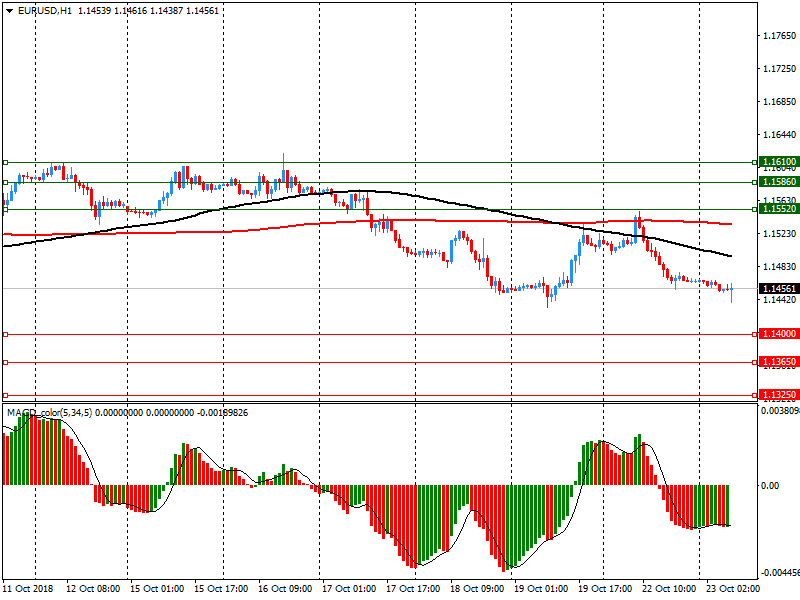This screenshot has width=800, height=600.
Task: Click the 1.17650 value on price scale
Action: click(x=778, y=36)
